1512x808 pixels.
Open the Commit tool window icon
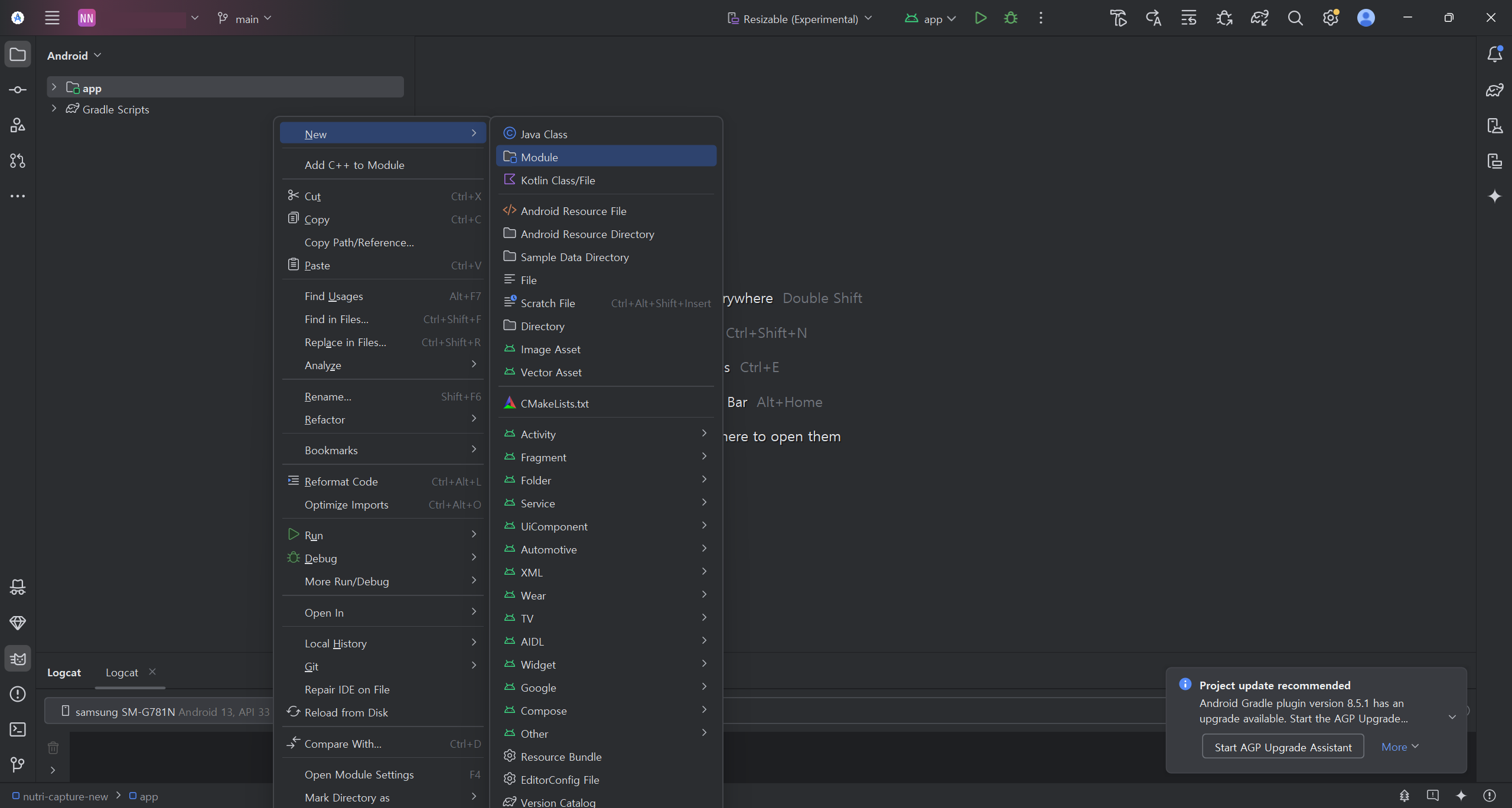click(18, 90)
